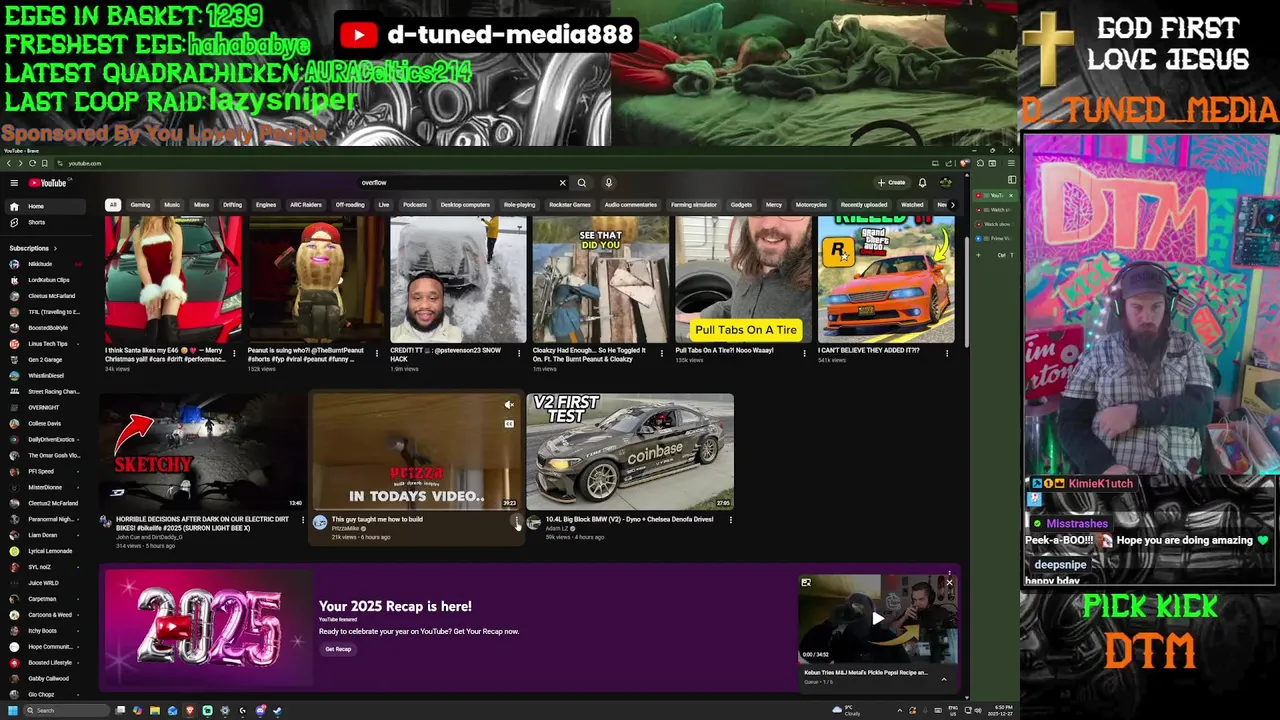
Task: Click the browser address bar youtube.com
Action: [85, 163]
